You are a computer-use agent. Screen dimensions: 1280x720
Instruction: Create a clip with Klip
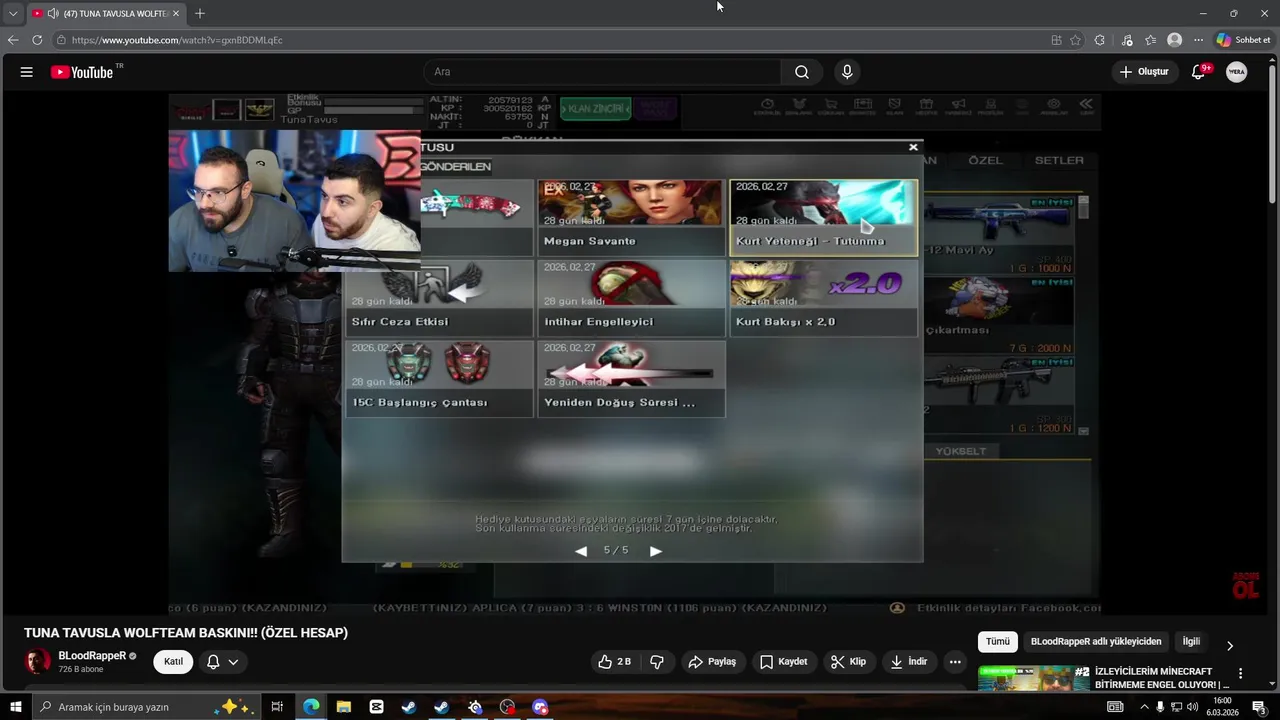(848, 662)
